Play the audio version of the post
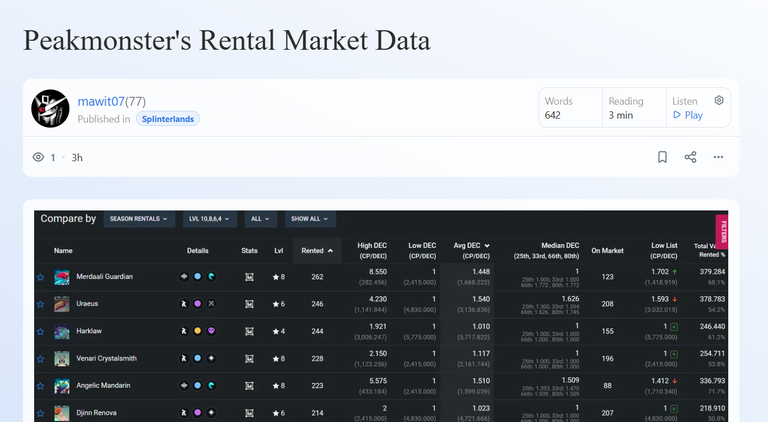Viewport: 768px width, 422px height. pos(688,115)
